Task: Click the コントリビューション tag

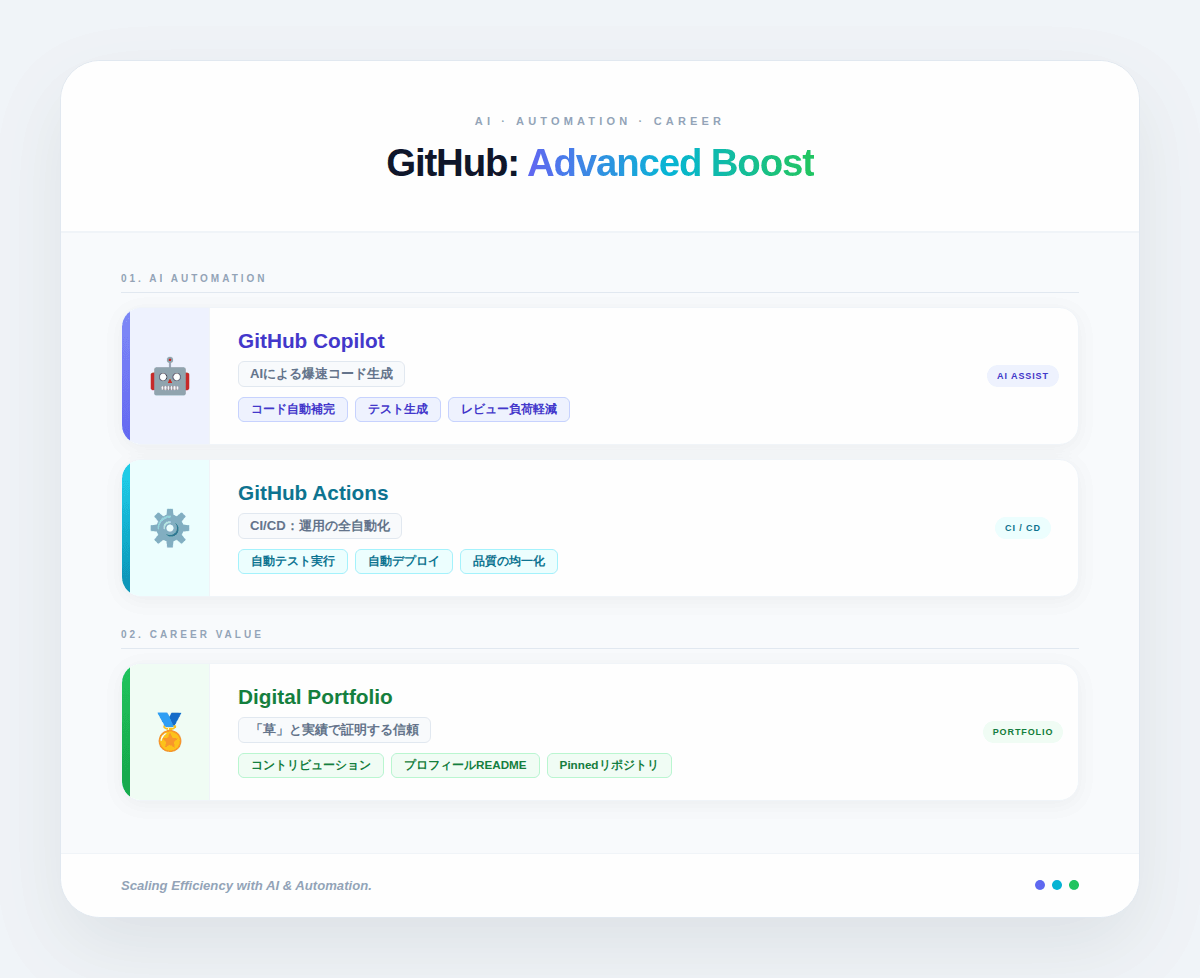Action: [311, 765]
